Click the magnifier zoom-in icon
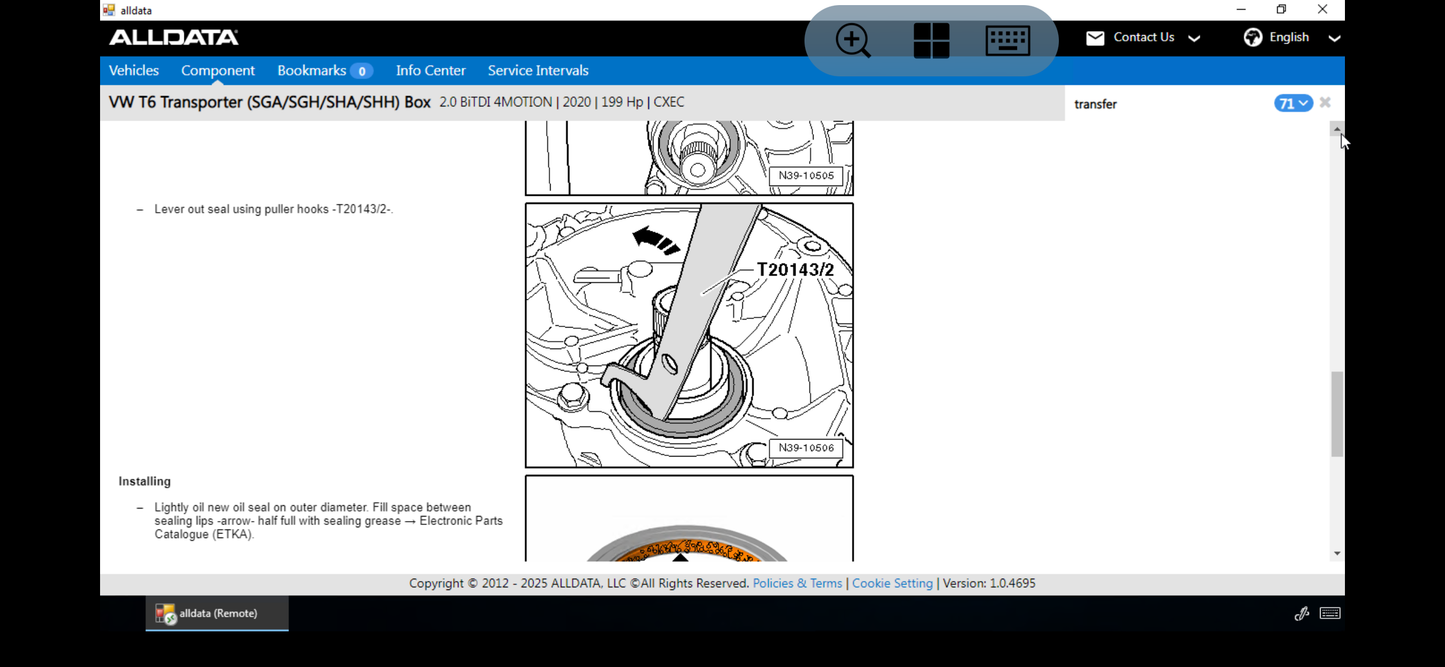Viewport: 1445px width, 667px height. pyautogui.click(x=853, y=41)
